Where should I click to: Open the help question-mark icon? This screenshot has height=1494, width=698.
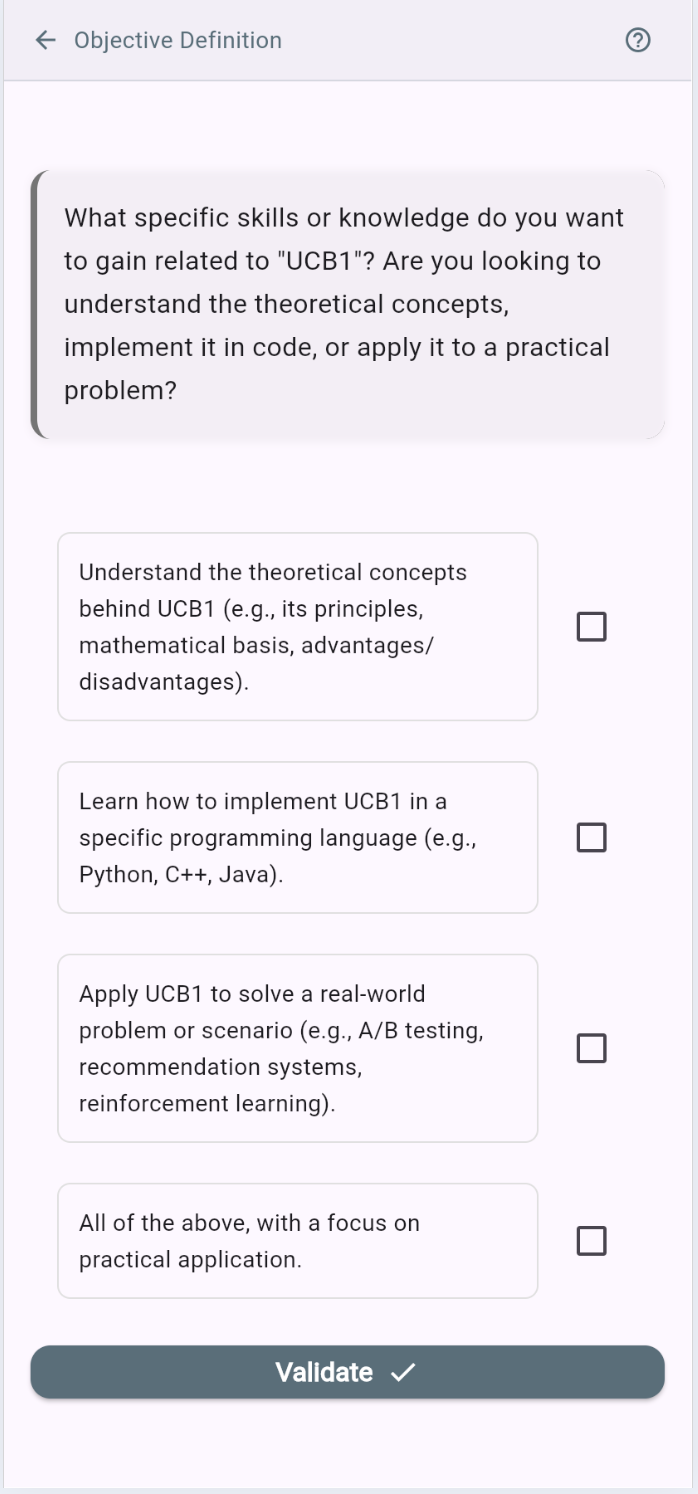[637, 40]
